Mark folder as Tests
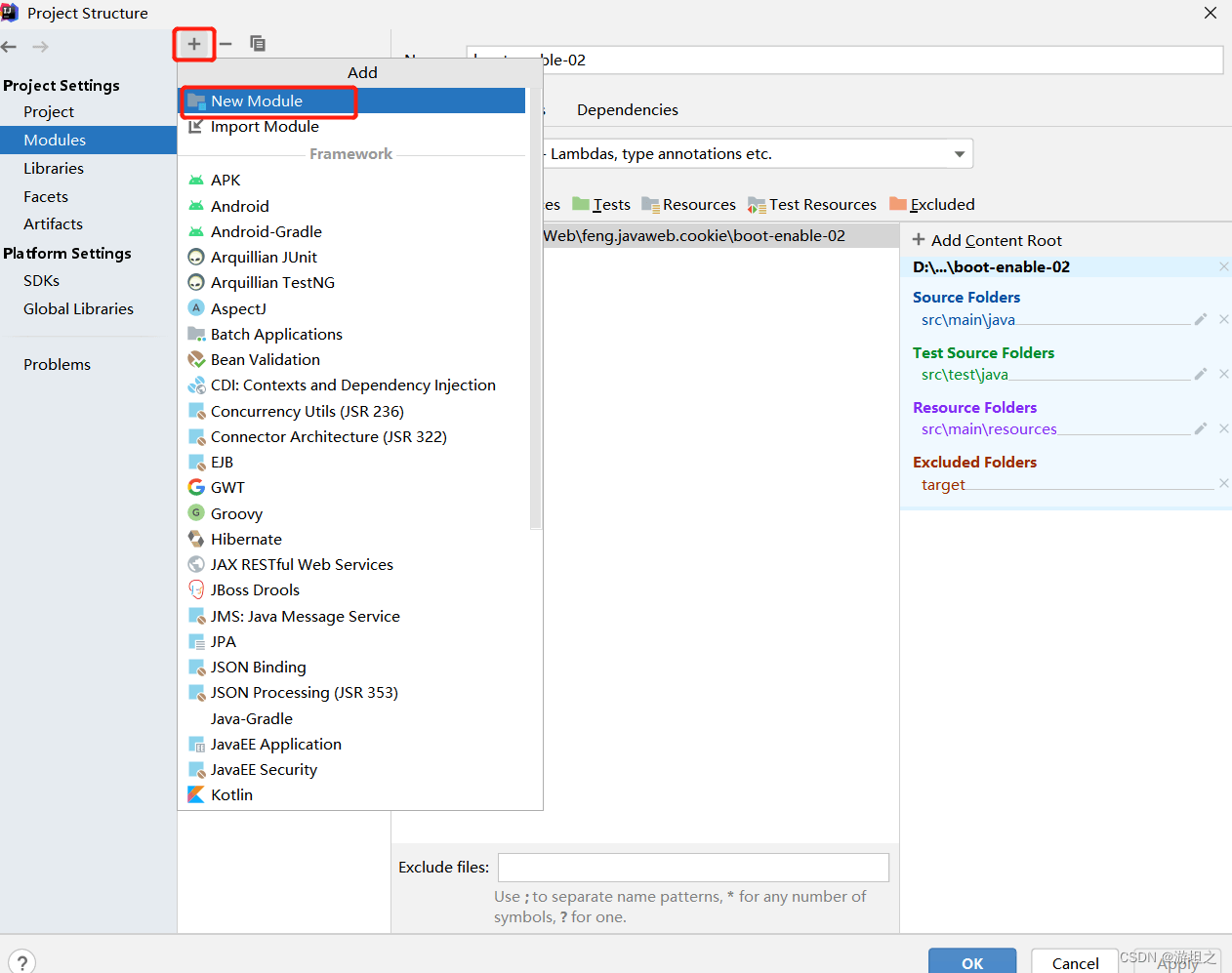The image size is (1232, 973). click(601, 204)
